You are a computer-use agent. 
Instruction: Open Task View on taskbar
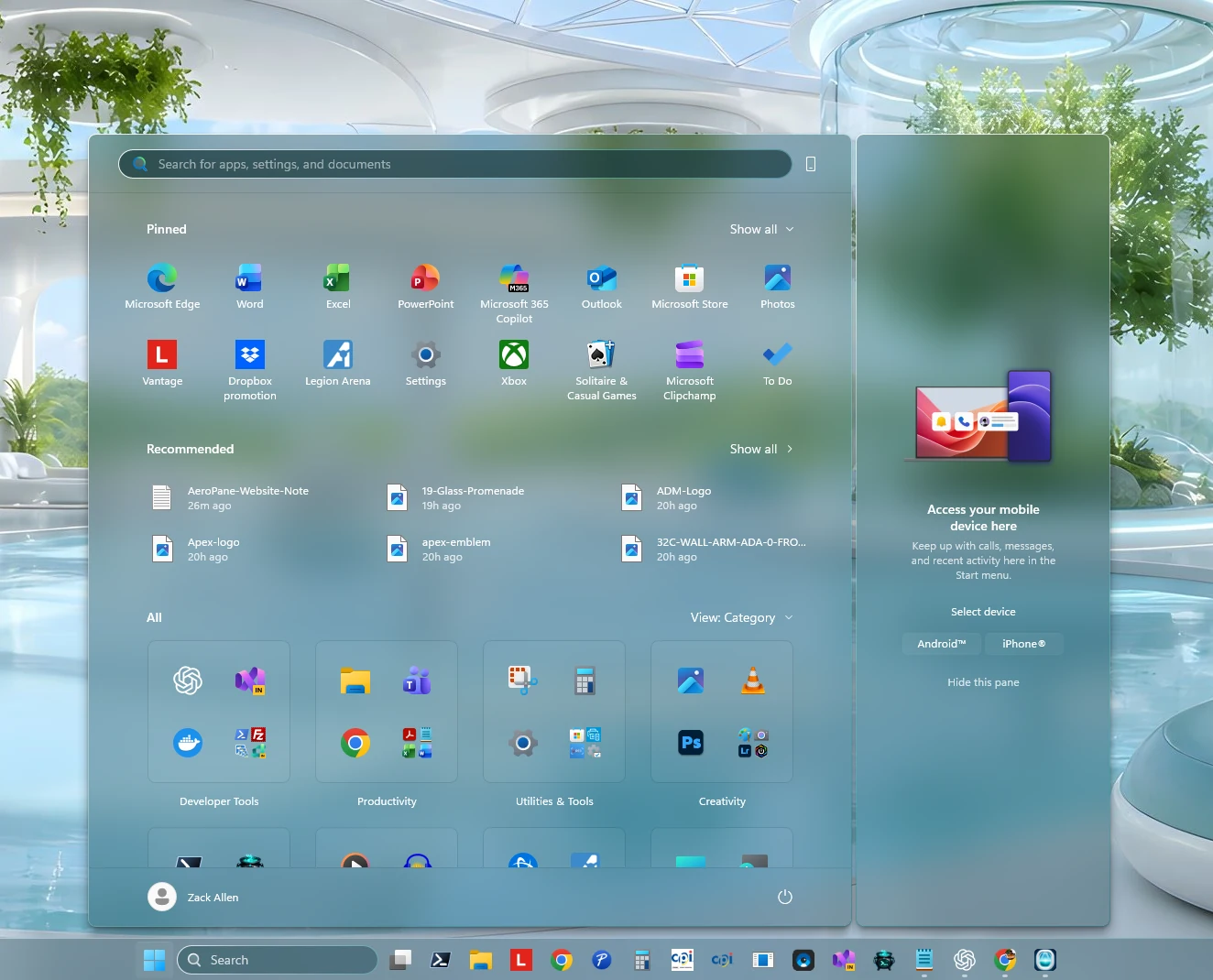(400, 960)
